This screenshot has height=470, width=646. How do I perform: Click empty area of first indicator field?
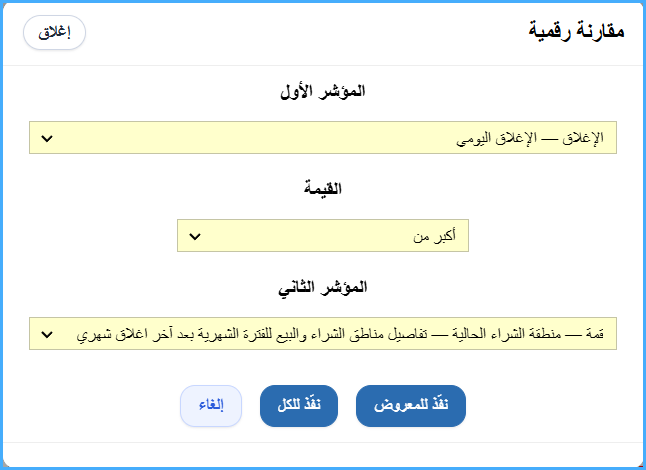point(247,138)
